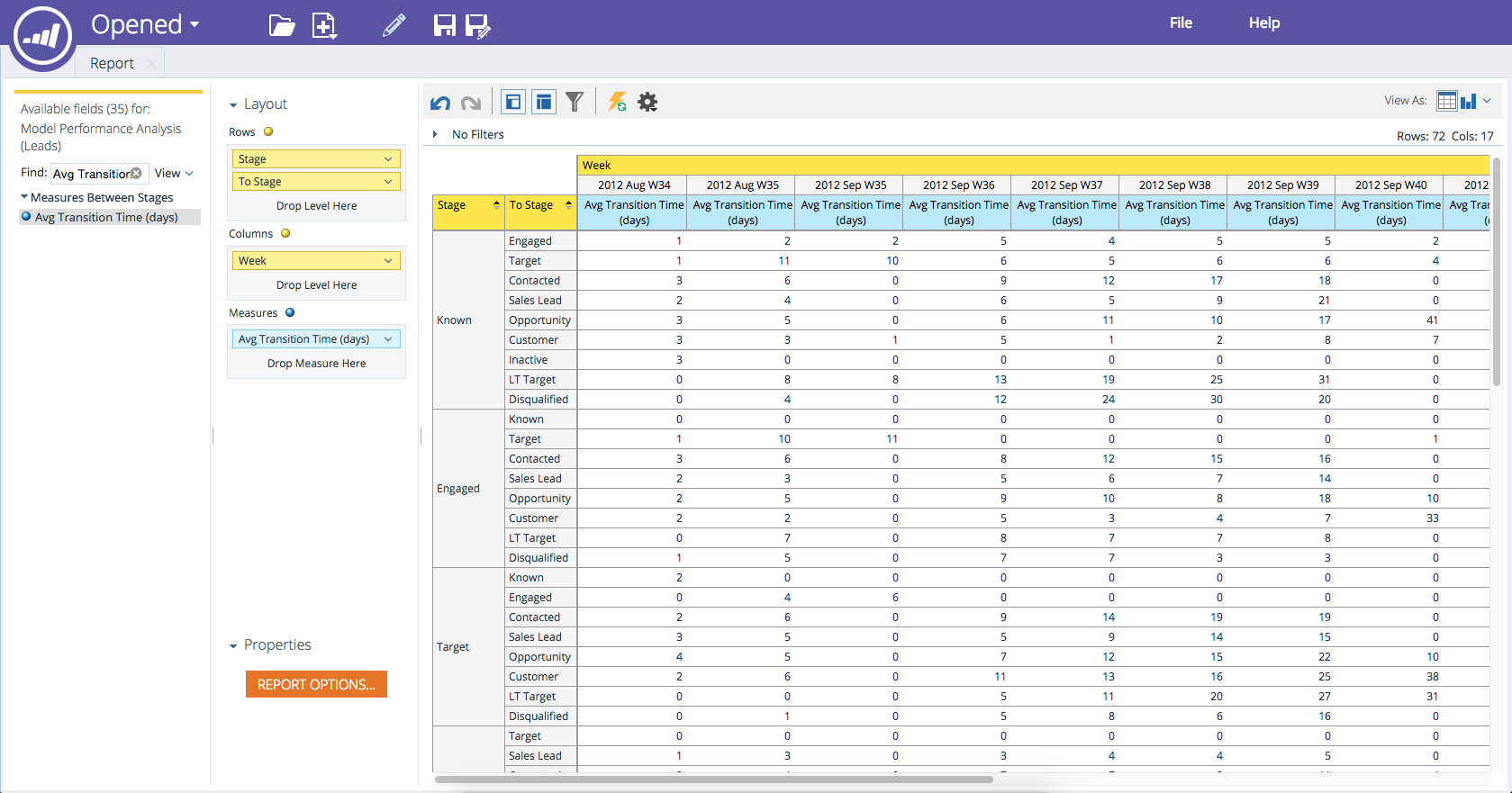The height and width of the screenshot is (793, 1512).
Task: Open the Help menu
Action: (1263, 23)
